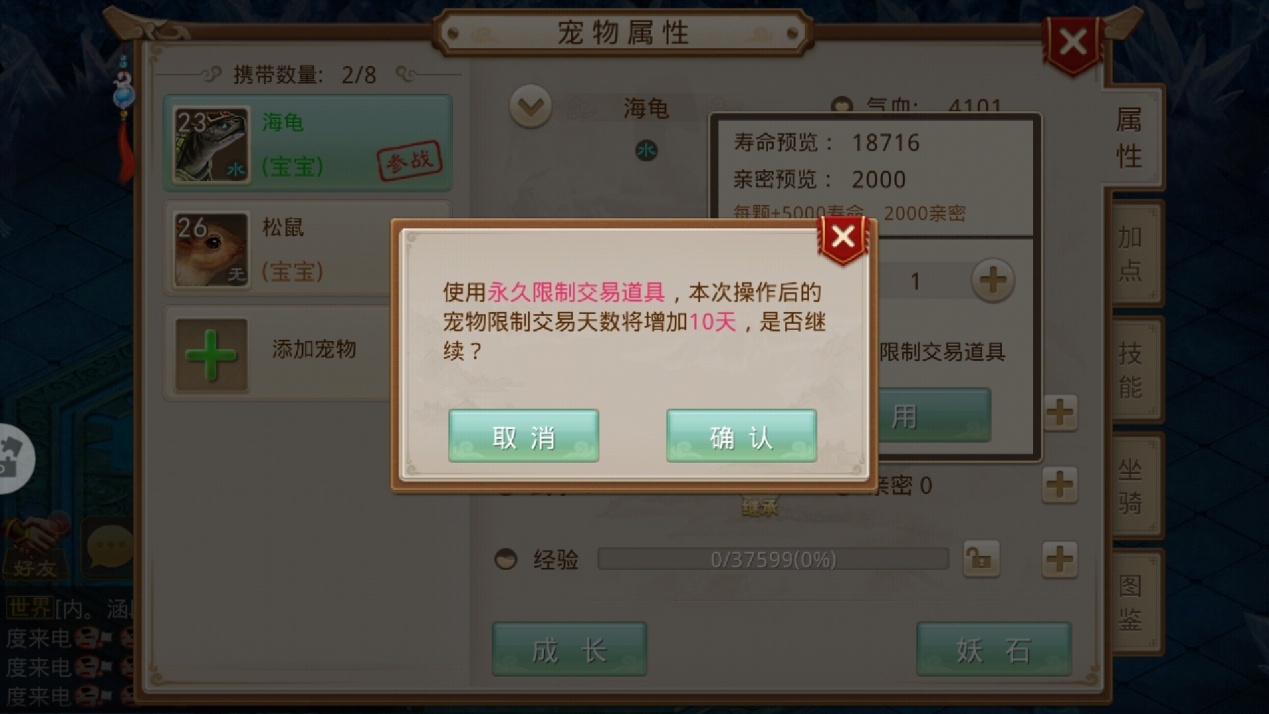The image size is (1269, 714).
Task: Cancel the dialog with 取消 button
Action: 524,436
